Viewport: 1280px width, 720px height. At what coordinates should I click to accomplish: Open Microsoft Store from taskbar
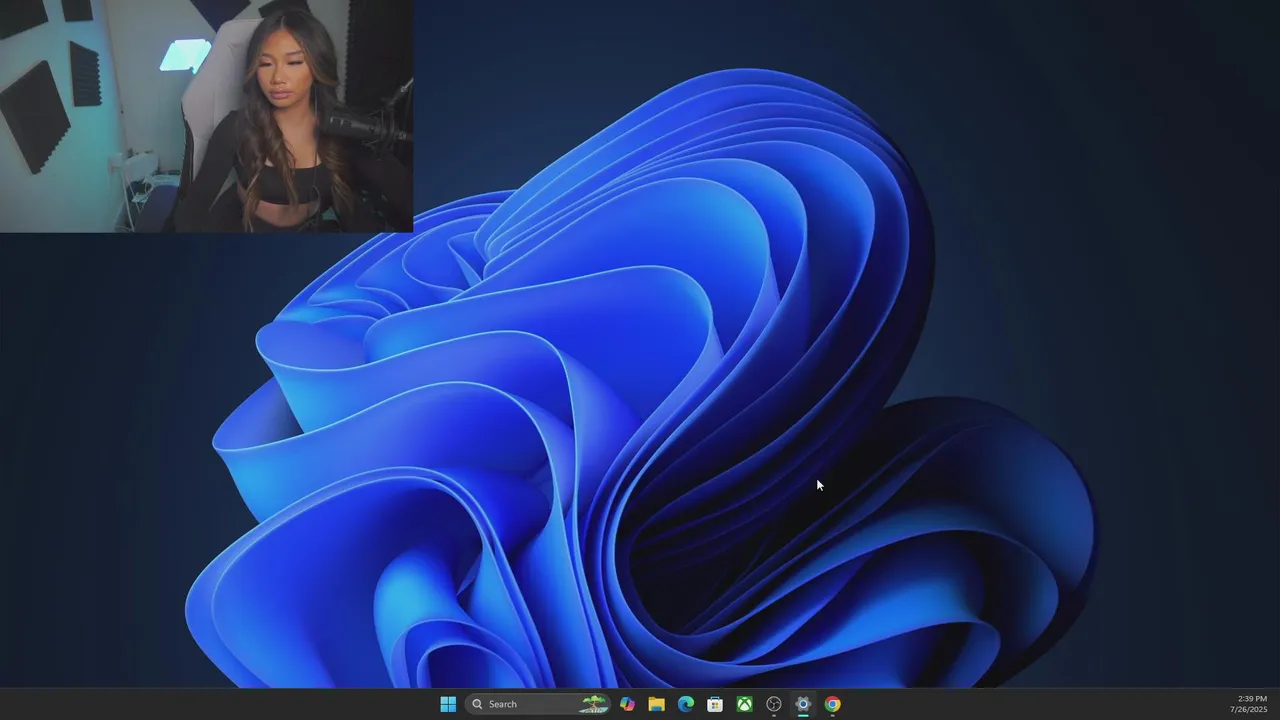[x=715, y=704]
